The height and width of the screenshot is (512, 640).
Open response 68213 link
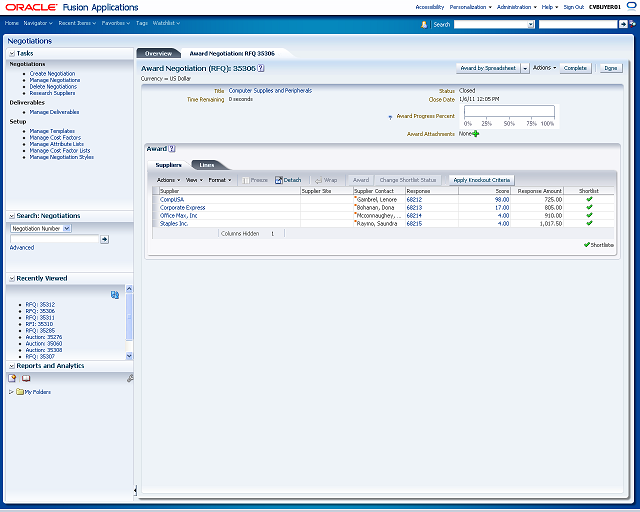(414, 207)
